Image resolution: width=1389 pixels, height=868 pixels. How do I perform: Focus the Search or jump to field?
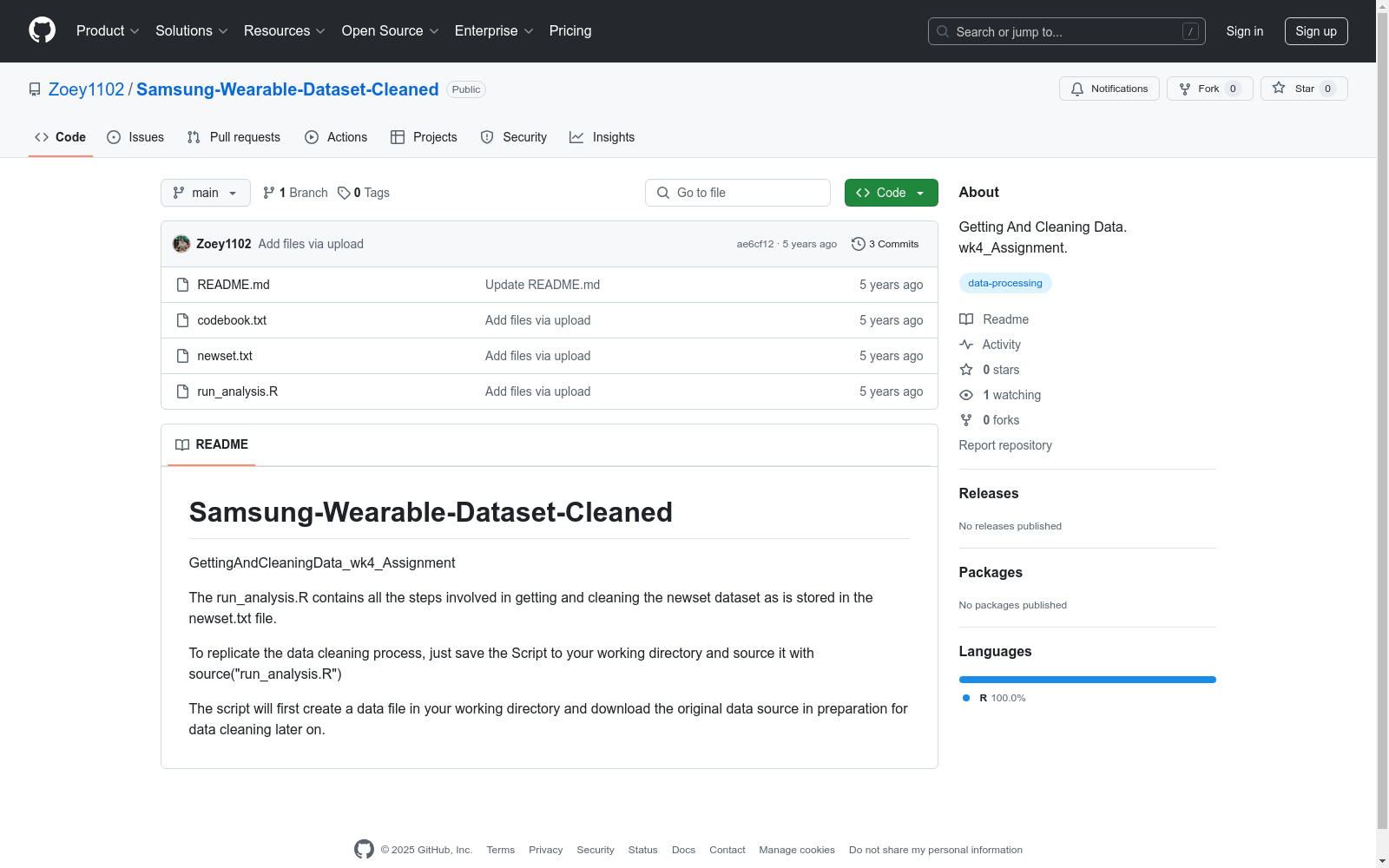point(1066,31)
